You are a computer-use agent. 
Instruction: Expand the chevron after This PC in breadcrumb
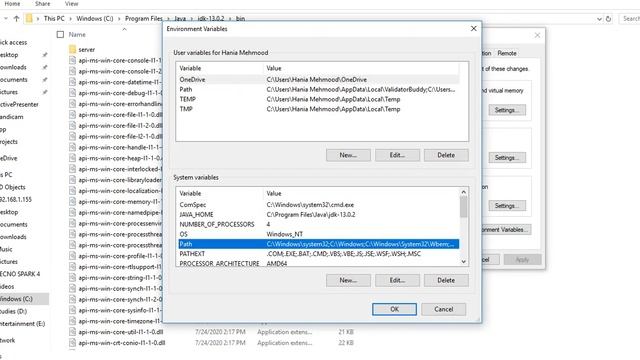pyautogui.click(x=70, y=18)
